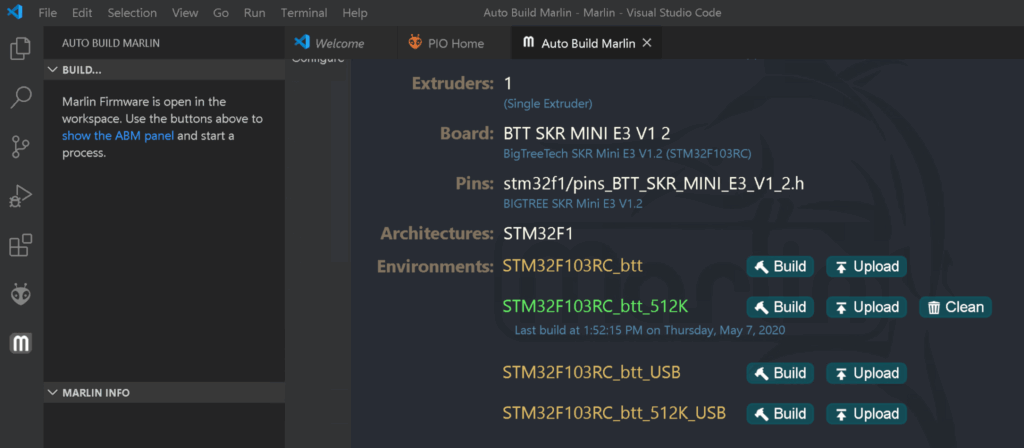
Task: Upload the STM32F103RC_btt_USB environment
Action: 867,374
